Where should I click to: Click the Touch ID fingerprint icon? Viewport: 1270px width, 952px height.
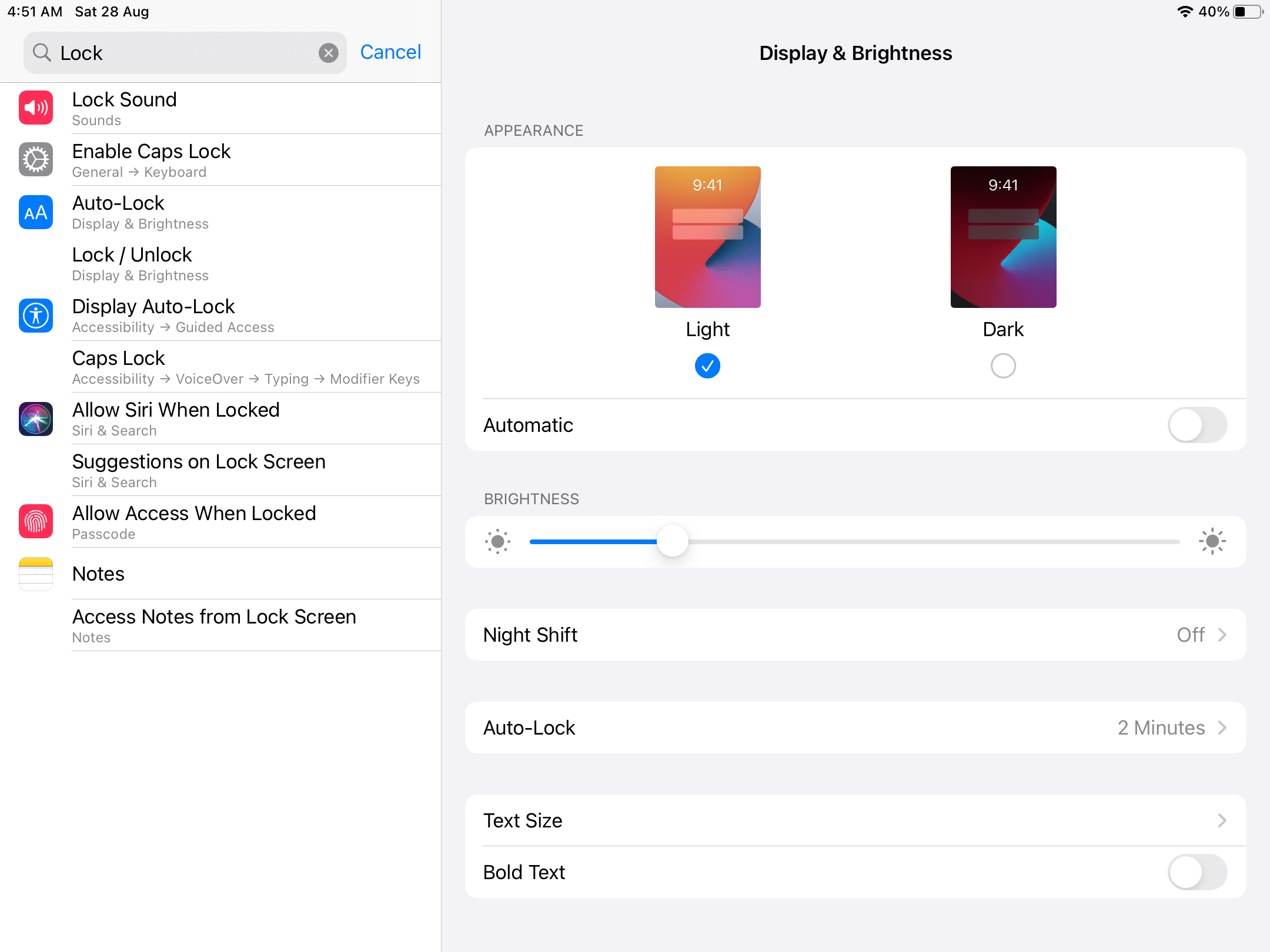pos(35,522)
